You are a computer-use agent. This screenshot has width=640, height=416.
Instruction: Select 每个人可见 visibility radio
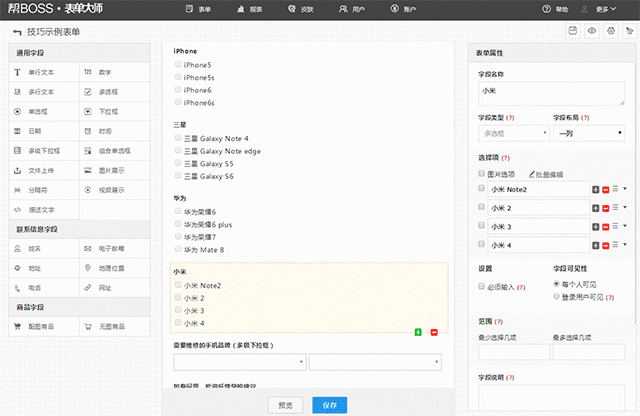pos(556,284)
